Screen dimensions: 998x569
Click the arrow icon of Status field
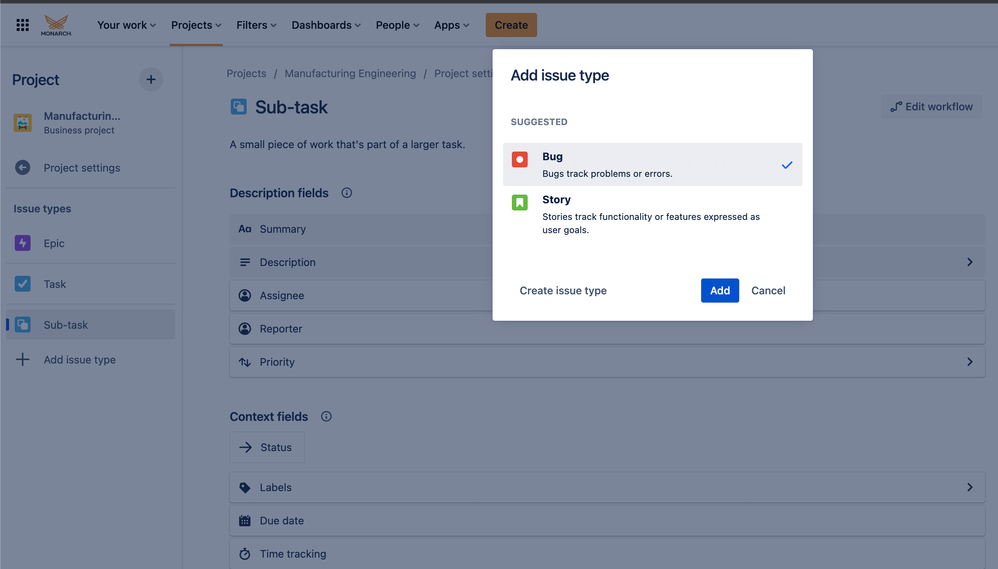[x=246, y=447]
